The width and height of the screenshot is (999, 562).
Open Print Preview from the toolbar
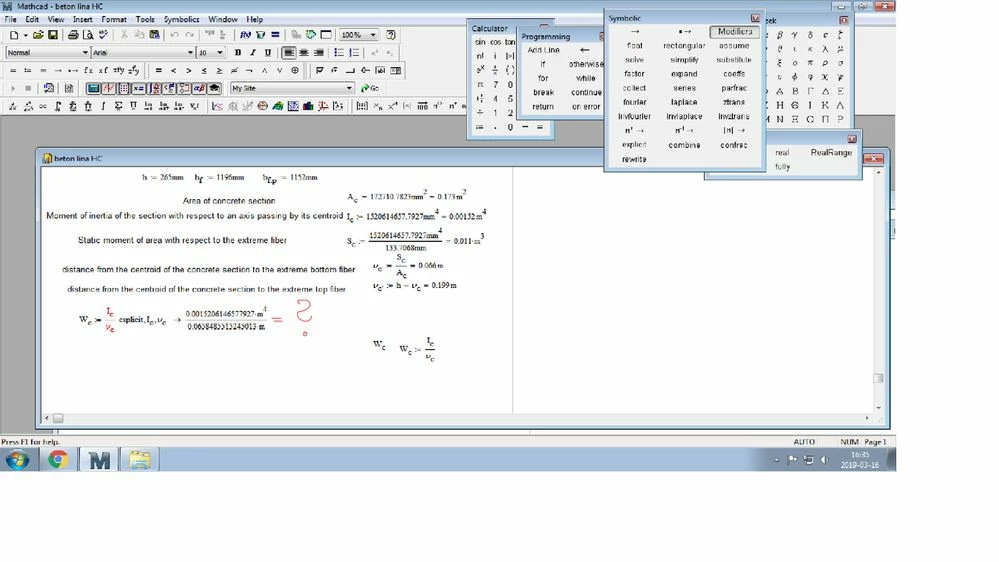(88, 35)
